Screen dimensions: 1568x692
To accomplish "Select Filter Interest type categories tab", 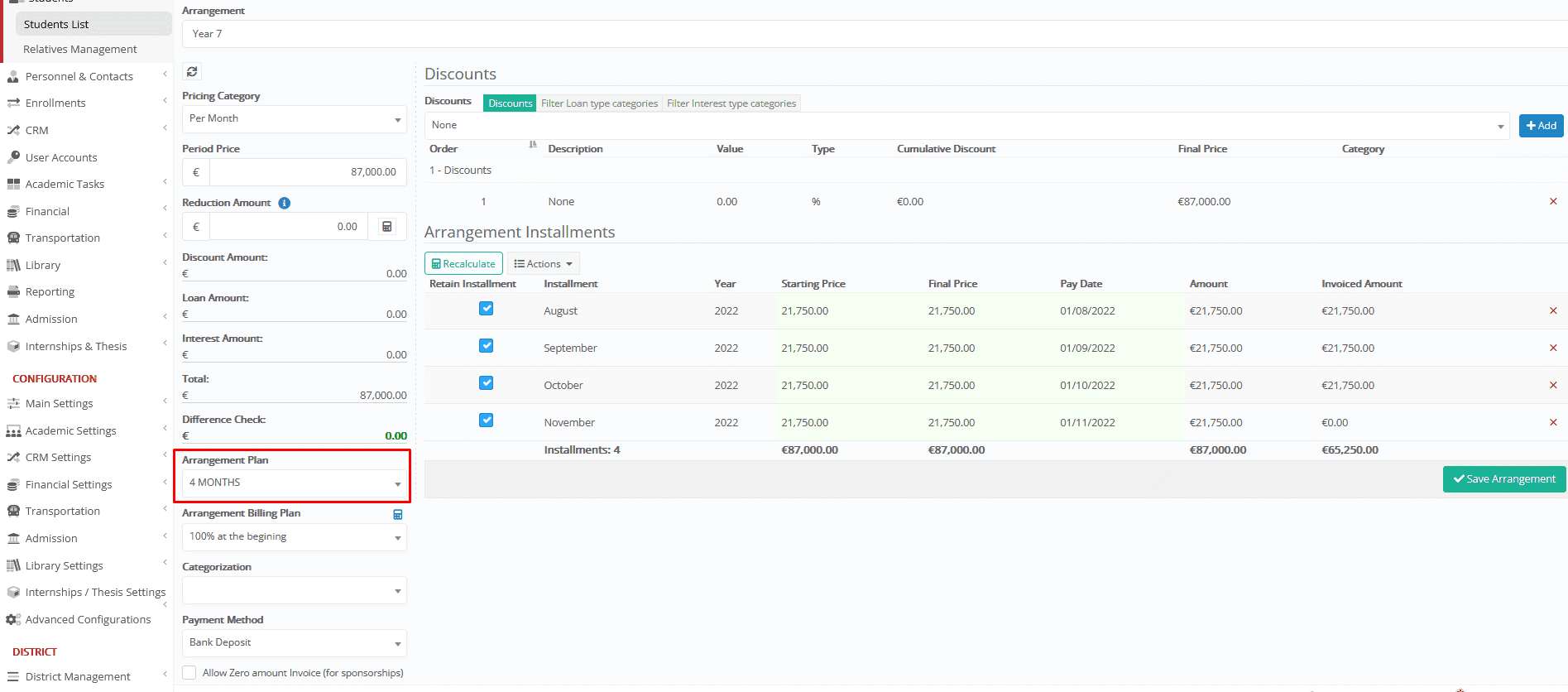I will (x=731, y=103).
